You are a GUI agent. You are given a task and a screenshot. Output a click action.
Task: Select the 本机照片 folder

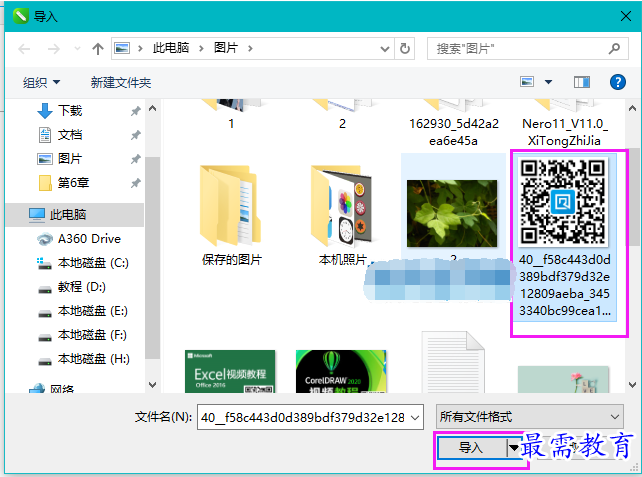[342, 216]
